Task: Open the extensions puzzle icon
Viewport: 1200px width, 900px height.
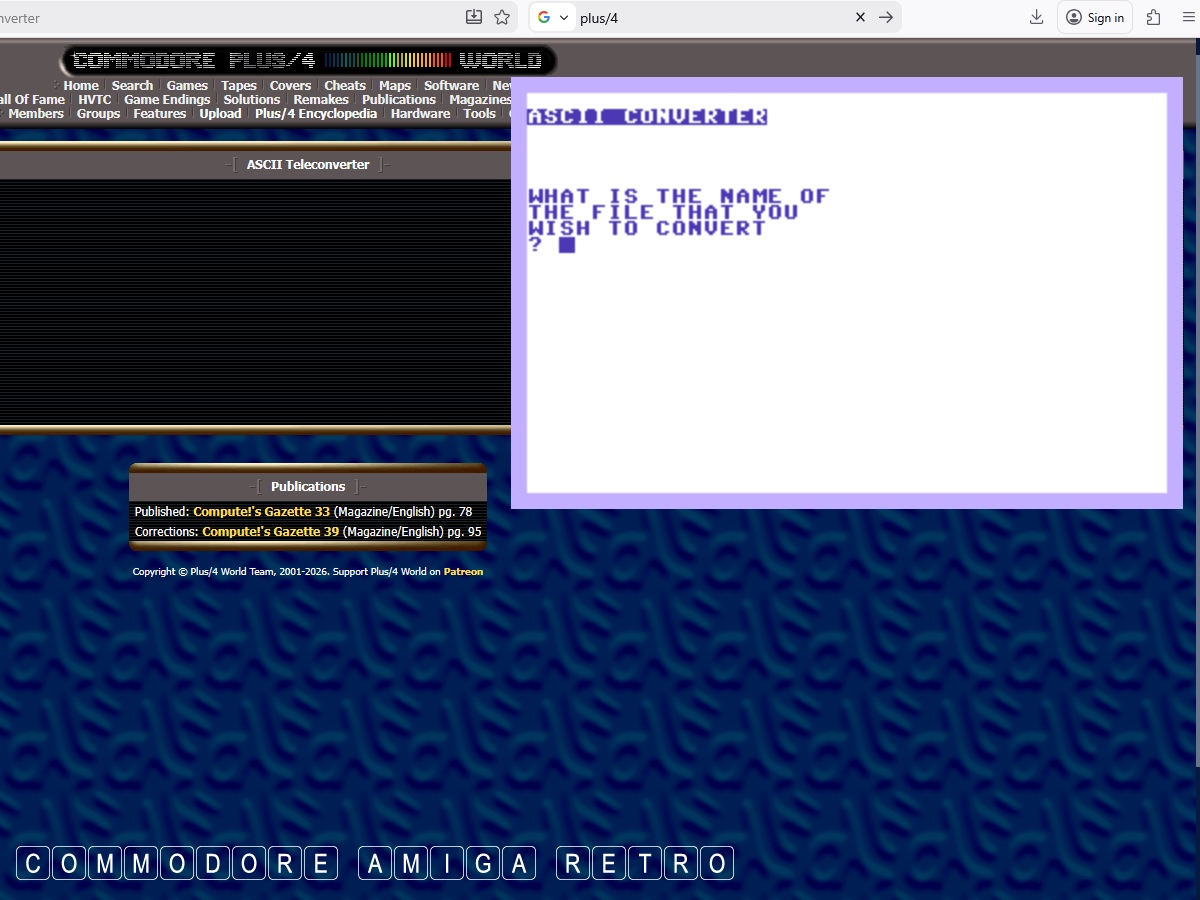Action: 1153,17
